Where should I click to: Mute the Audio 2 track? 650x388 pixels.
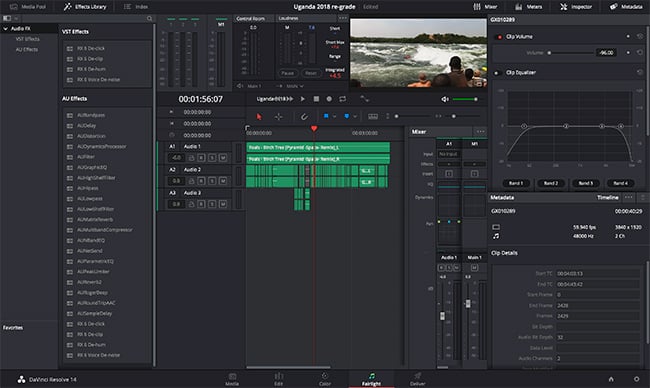(x=223, y=181)
